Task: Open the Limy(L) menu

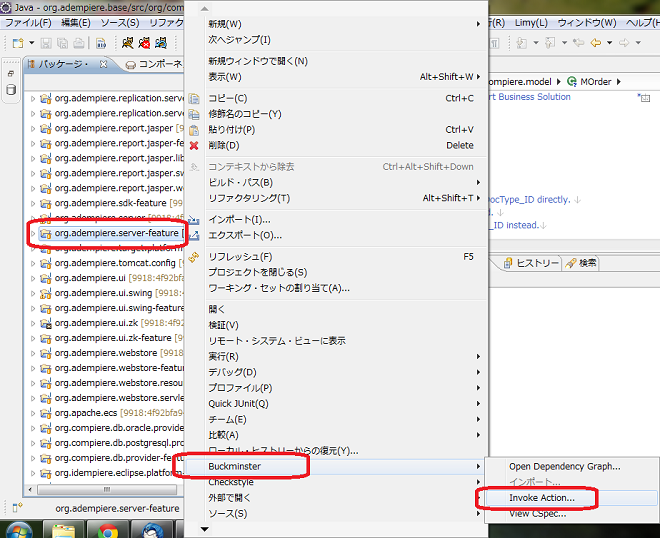Action: (531, 23)
